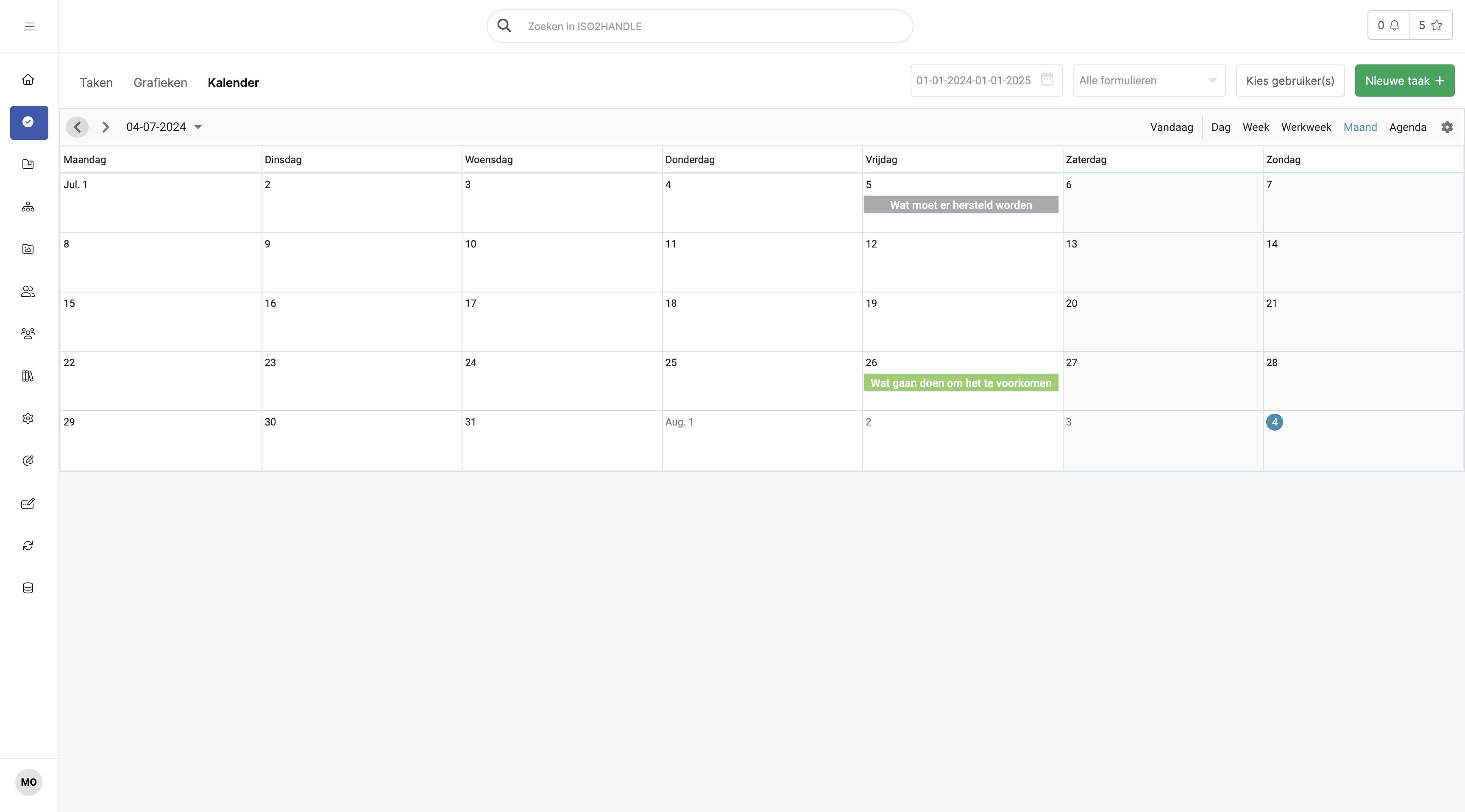Open the image folder sidebar icon
The image size is (1465, 812).
28,249
